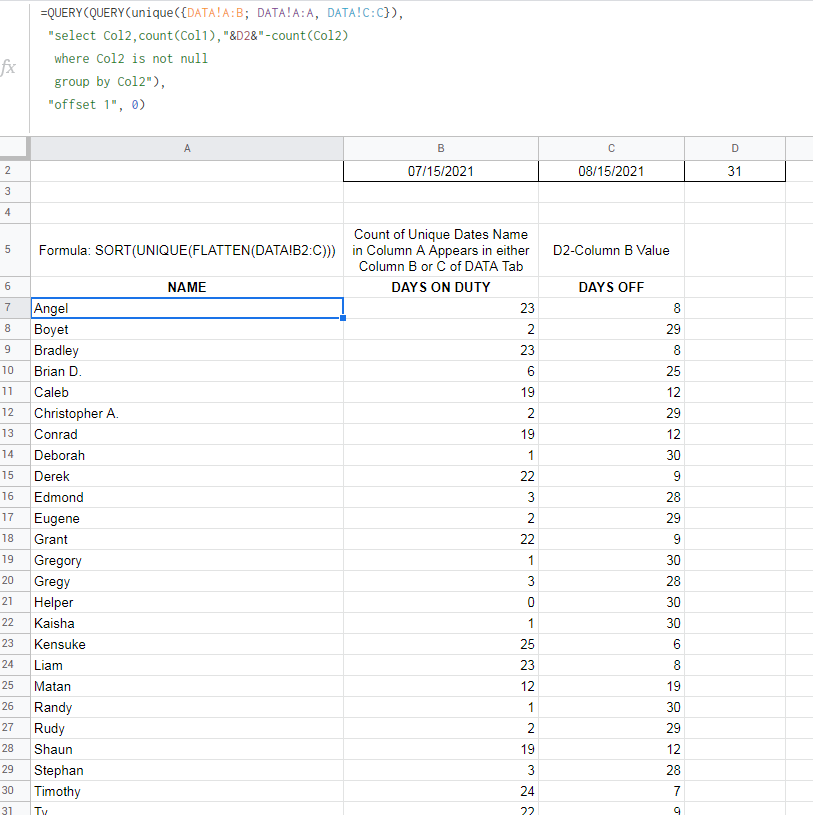Select row 21 header number
813x815 pixels.
tap(8, 602)
